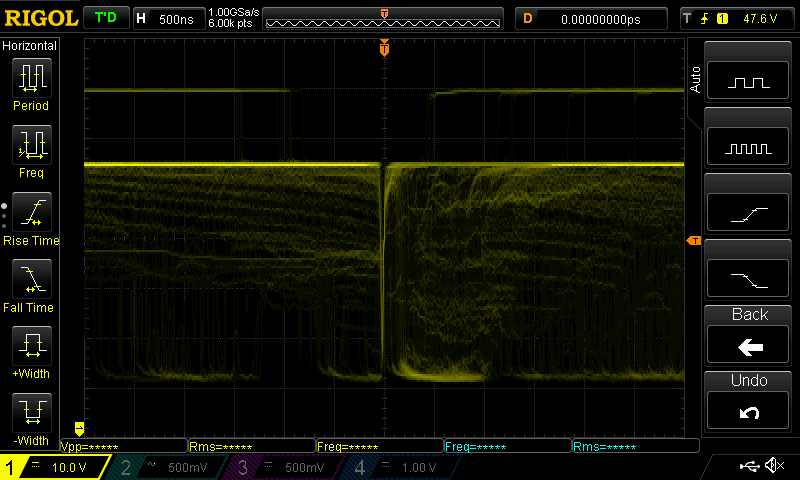This screenshot has width=800, height=480.
Task: Select the Freq measurement icon
Action: (x=31, y=151)
